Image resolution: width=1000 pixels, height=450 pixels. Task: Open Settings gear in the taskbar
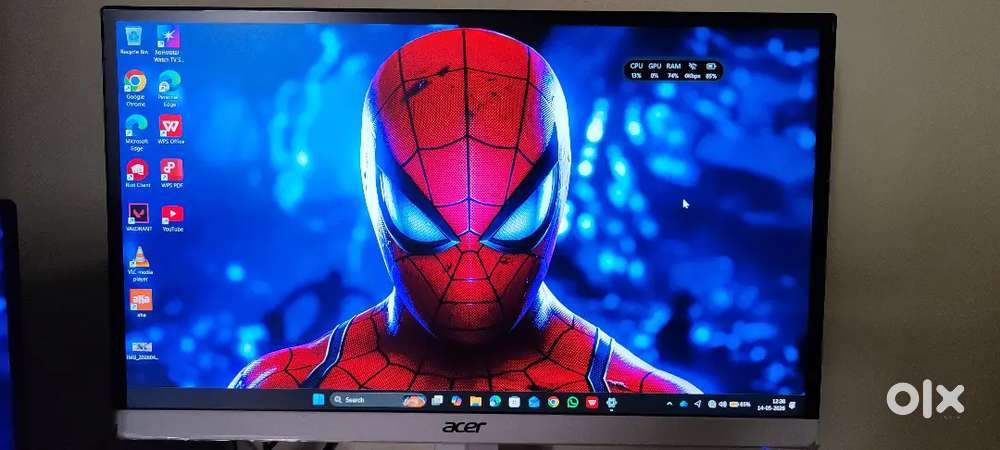[x=612, y=402]
